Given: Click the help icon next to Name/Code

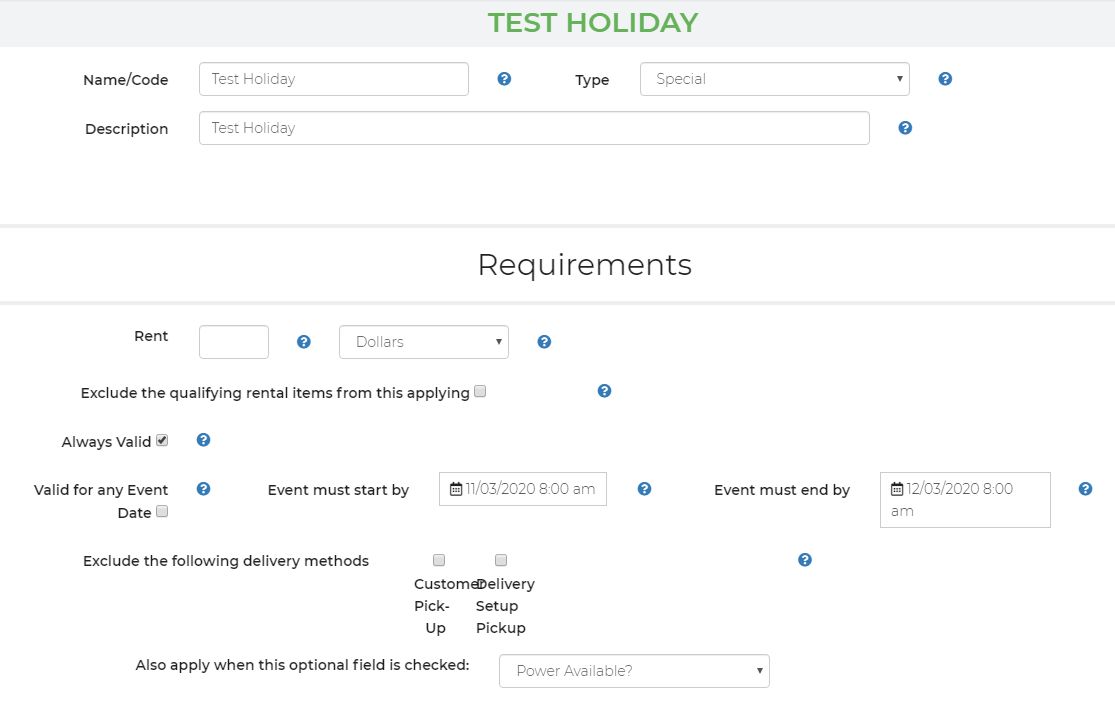Looking at the screenshot, I should pos(504,79).
